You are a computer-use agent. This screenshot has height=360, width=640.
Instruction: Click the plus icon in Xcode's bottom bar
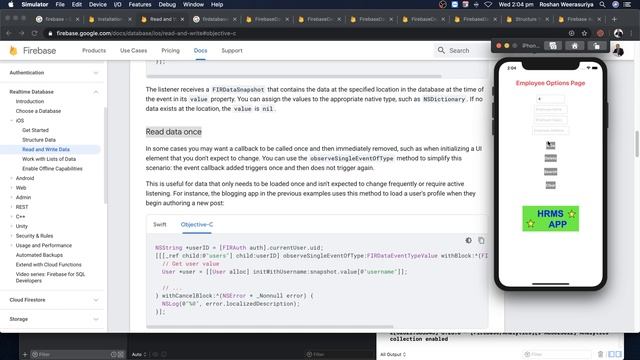tap(24, 354)
